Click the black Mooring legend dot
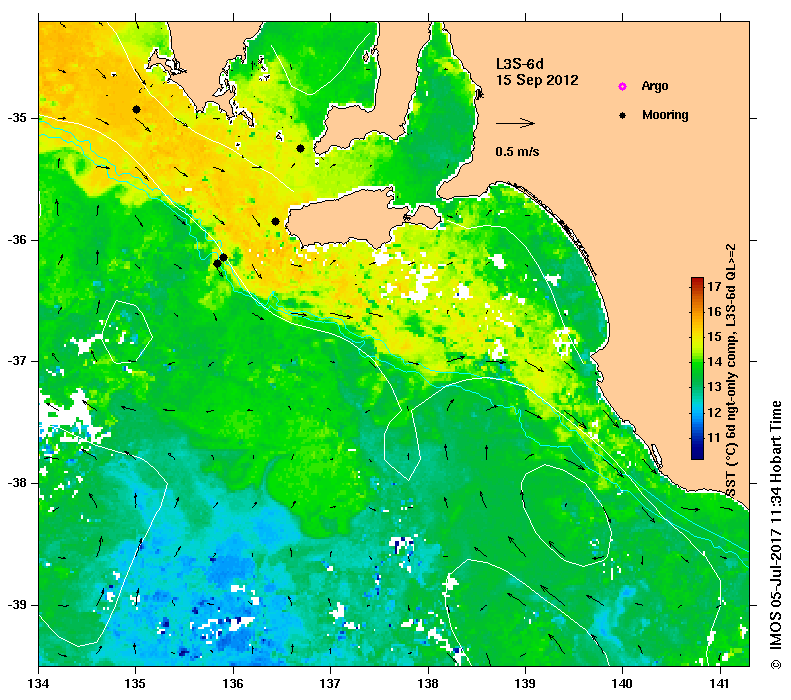The height and width of the screenshot is (700, 791). pyautogui.click(x=623, y=115)
